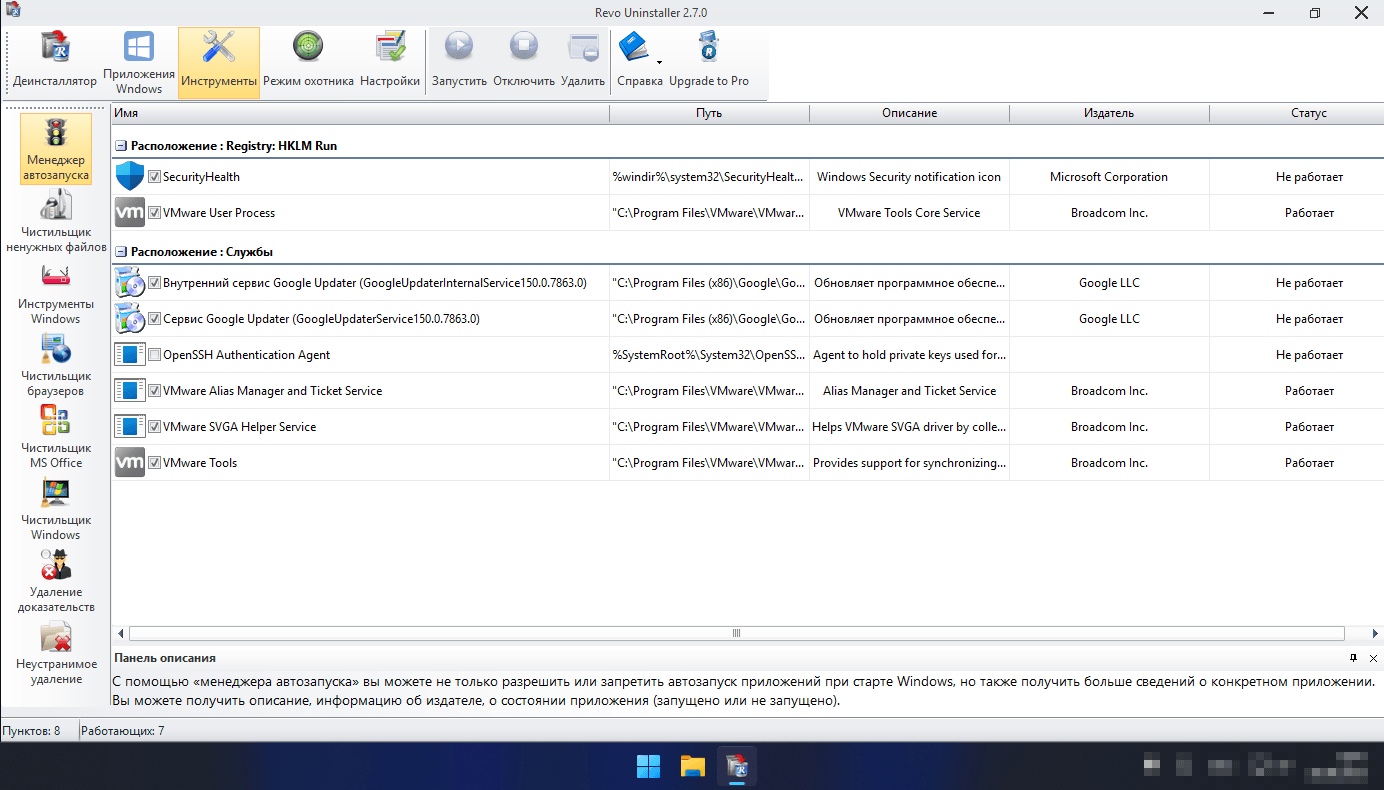
Task: Toggle Внутренний сервис Google Updater checkbox
Action: [154, 283]
